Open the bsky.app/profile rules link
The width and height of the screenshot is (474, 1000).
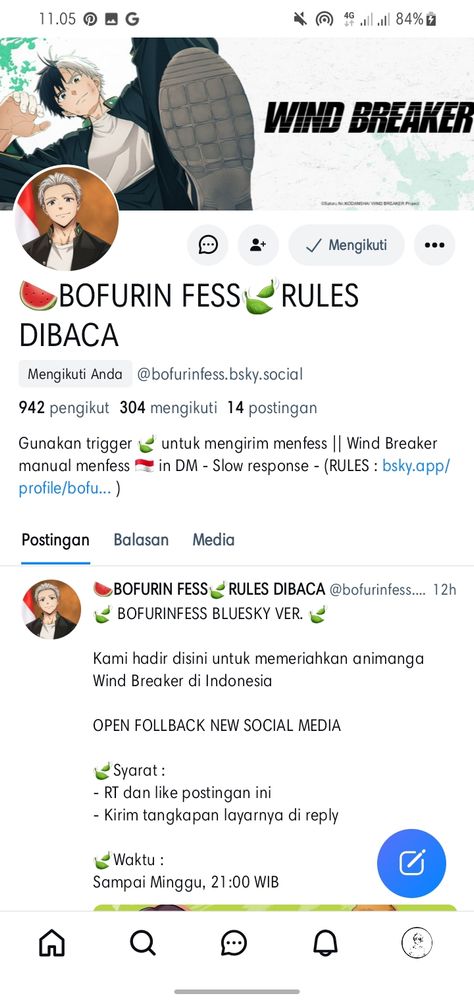(x=235, y=477)
